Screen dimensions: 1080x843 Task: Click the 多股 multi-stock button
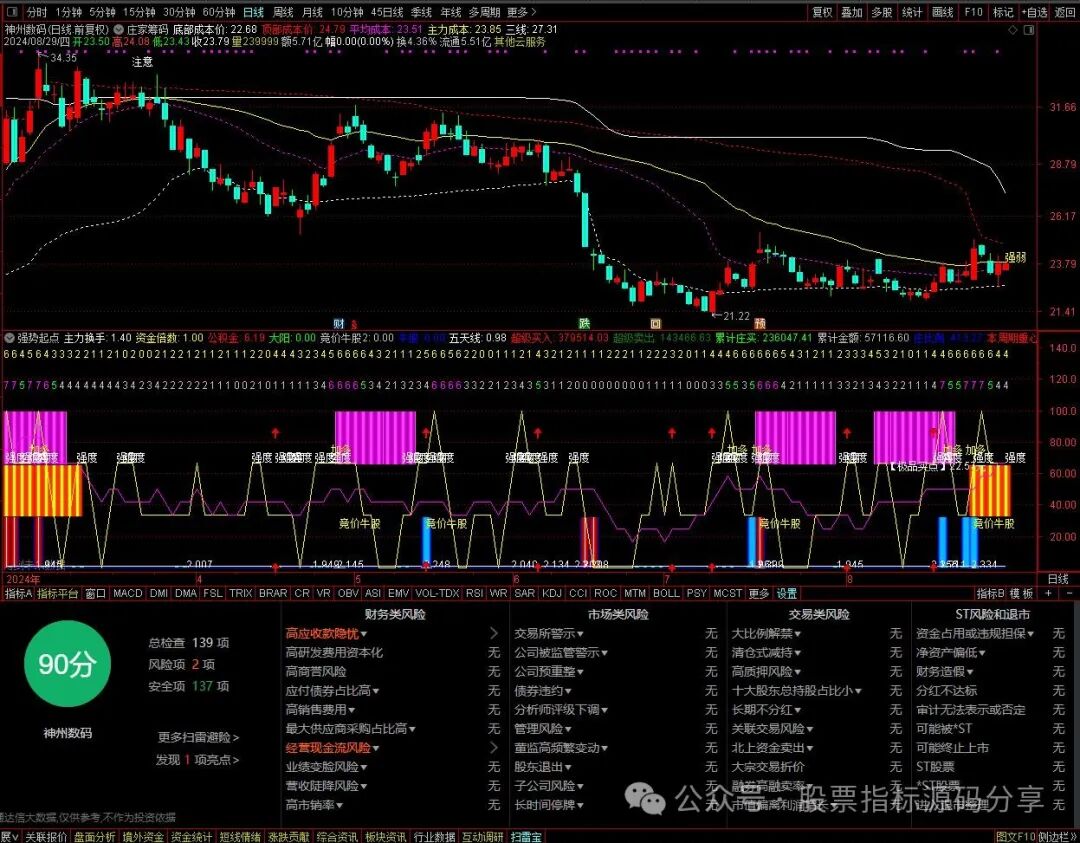pos(882,12)
